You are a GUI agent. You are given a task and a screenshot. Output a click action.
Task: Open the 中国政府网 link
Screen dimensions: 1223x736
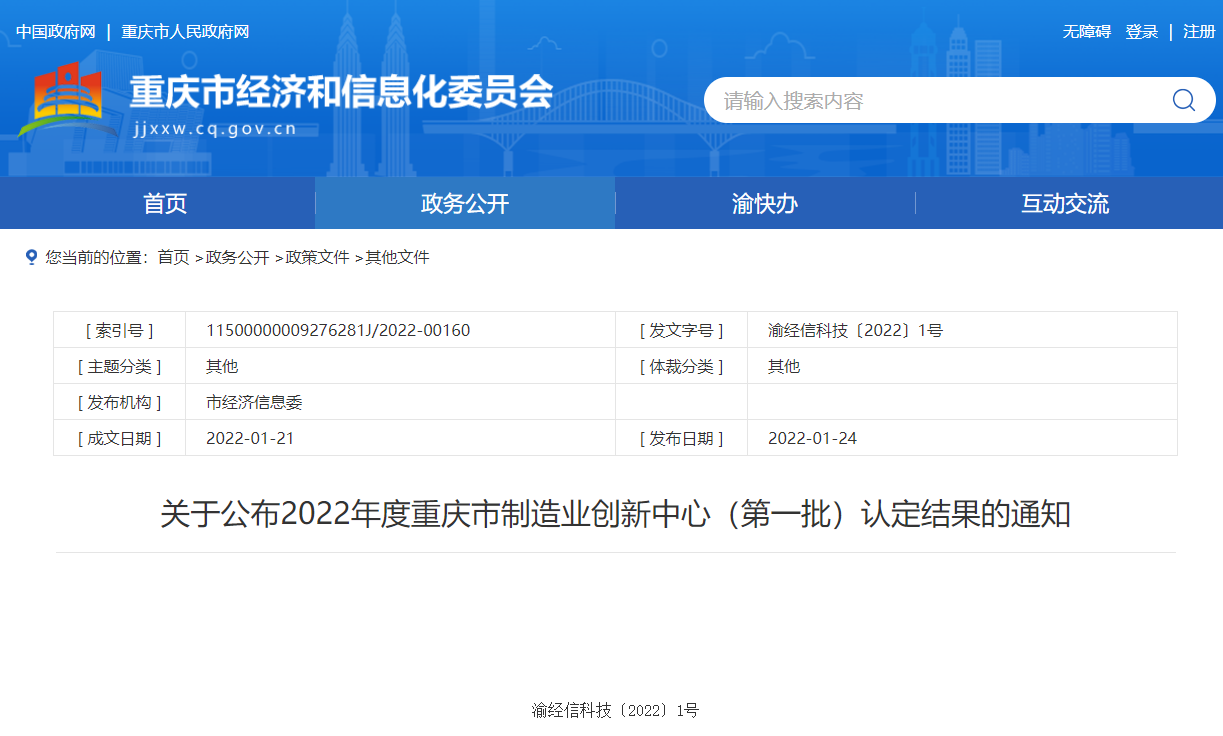[x=56, y=32]
